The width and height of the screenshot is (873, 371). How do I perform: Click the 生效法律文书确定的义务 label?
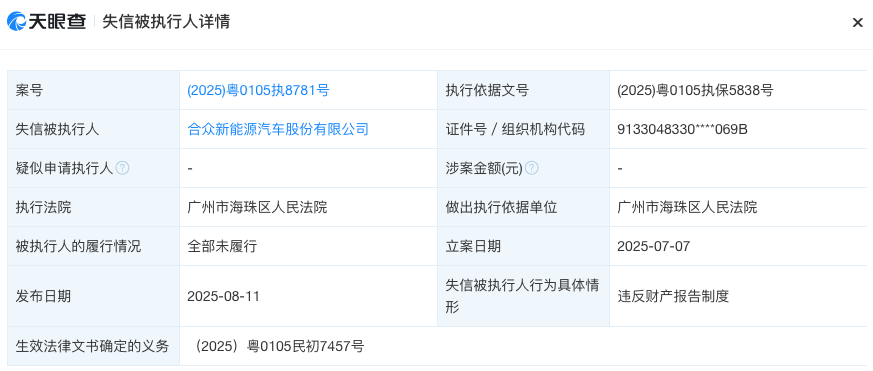92,346
